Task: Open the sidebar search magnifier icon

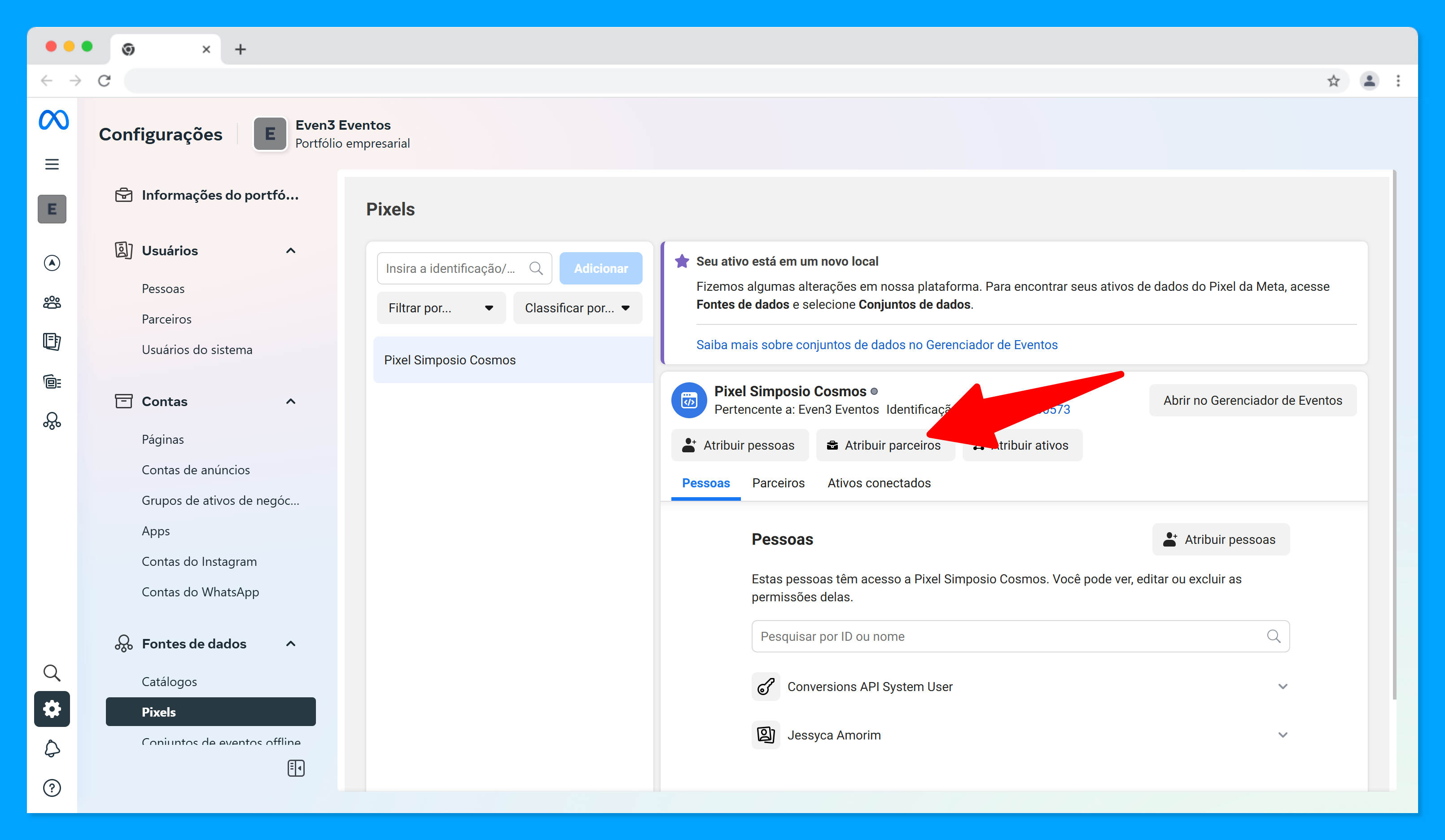Action: click(x=52, y=673)
